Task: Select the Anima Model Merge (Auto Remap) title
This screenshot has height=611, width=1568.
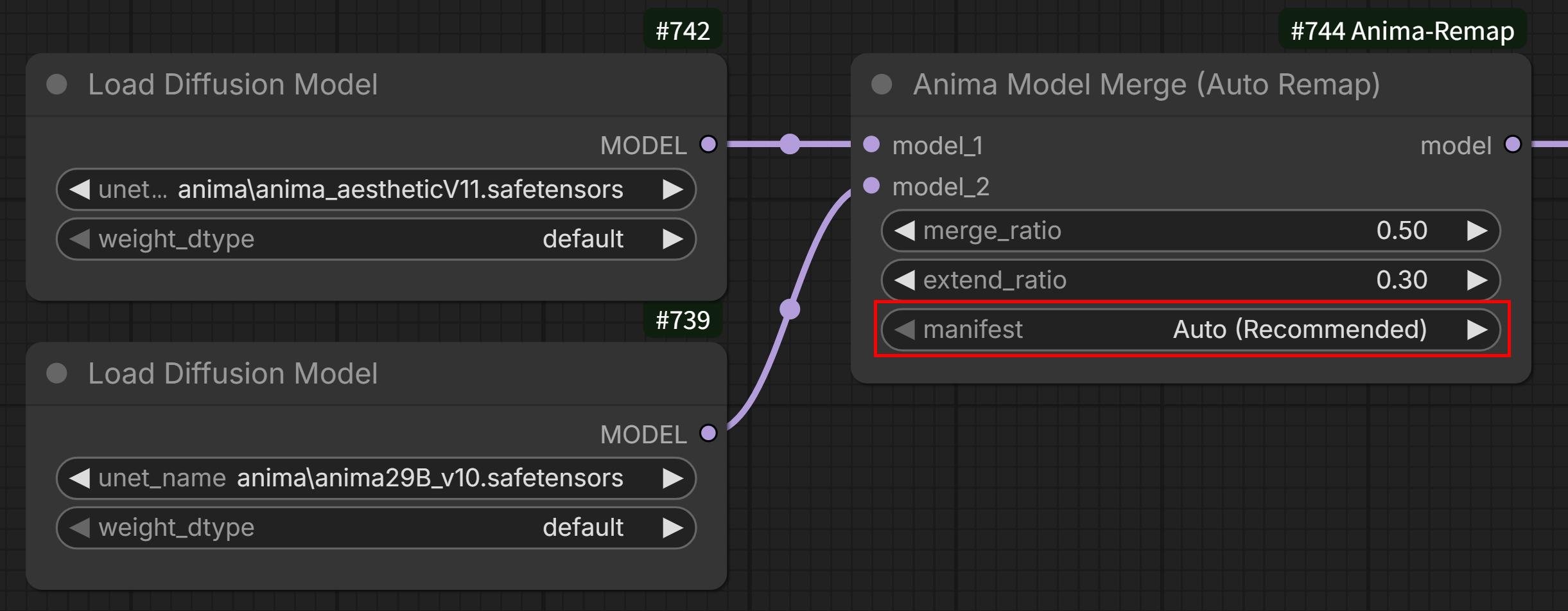Action: [1146, 85]
